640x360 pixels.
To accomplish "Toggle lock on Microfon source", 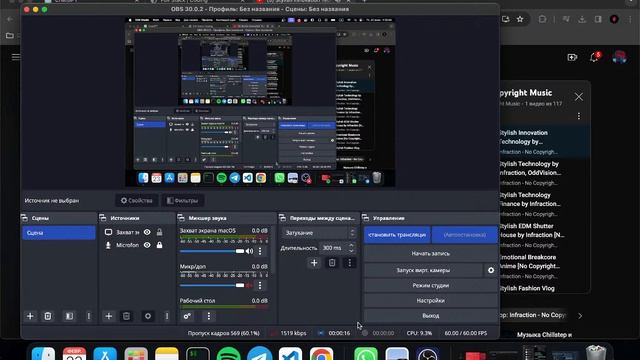I will [160, 245].
